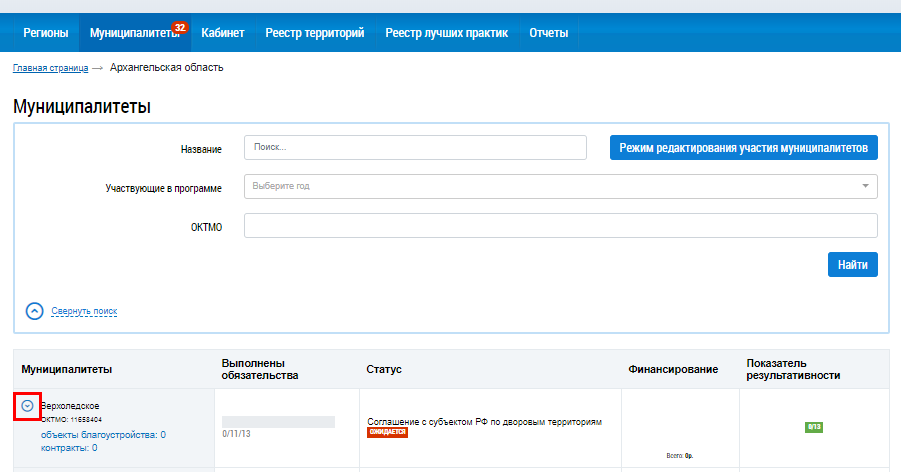Click the Найти search button
Image resolution: width=901 pixels, height=472 pixels.
click(x=852, y=264)
